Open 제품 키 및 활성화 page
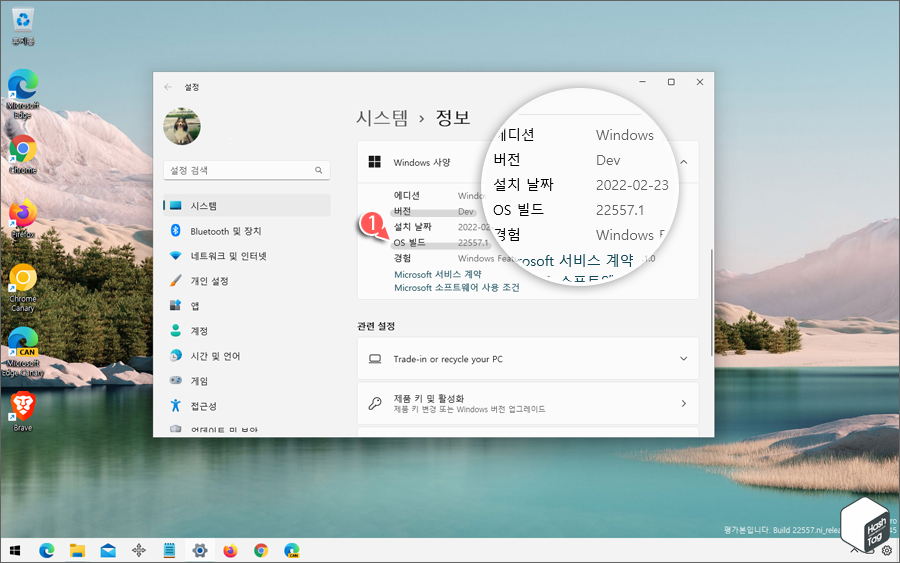 click(528, 403)
